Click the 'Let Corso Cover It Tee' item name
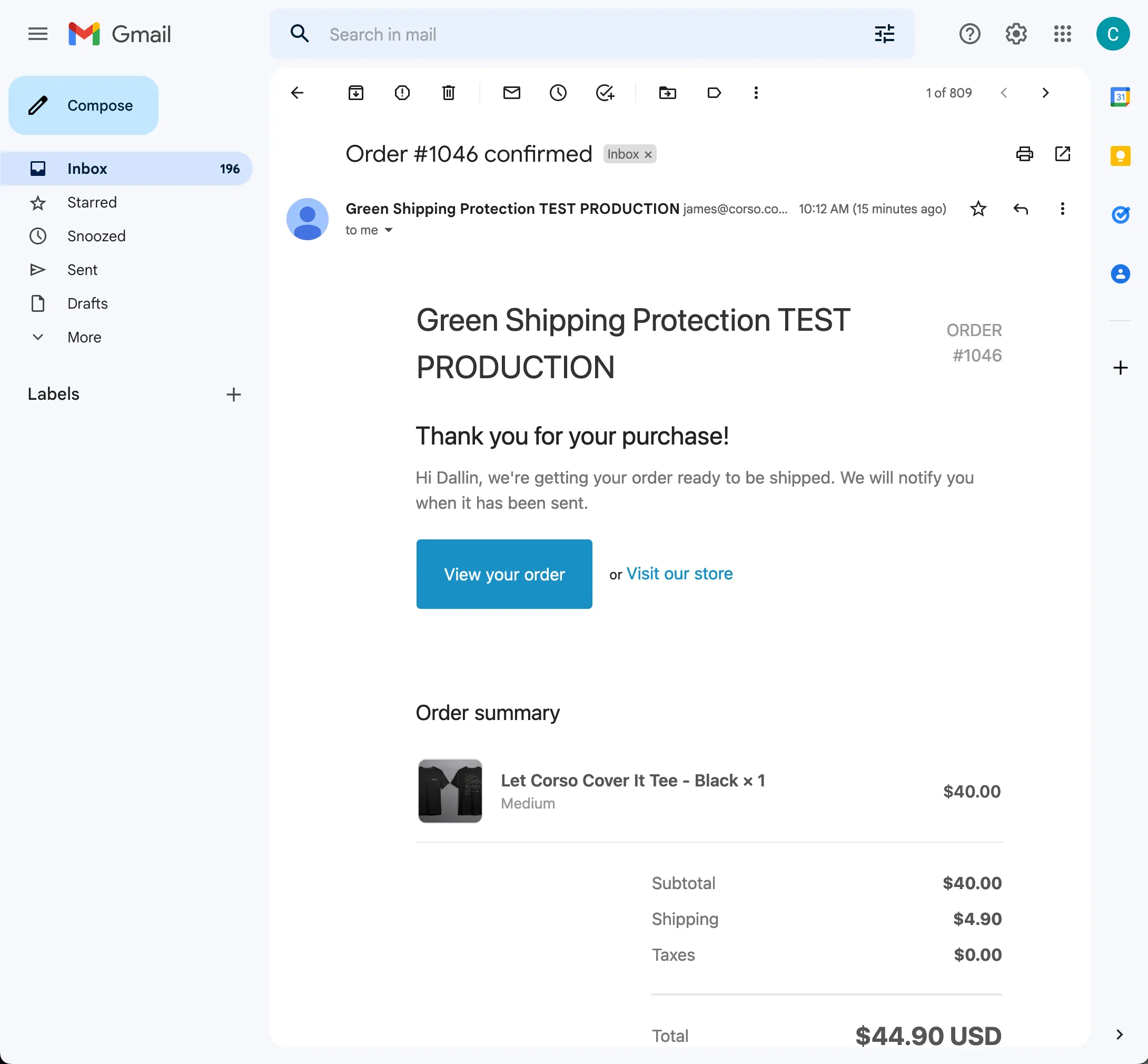Screen dimensions: 1148x1064 633,780
